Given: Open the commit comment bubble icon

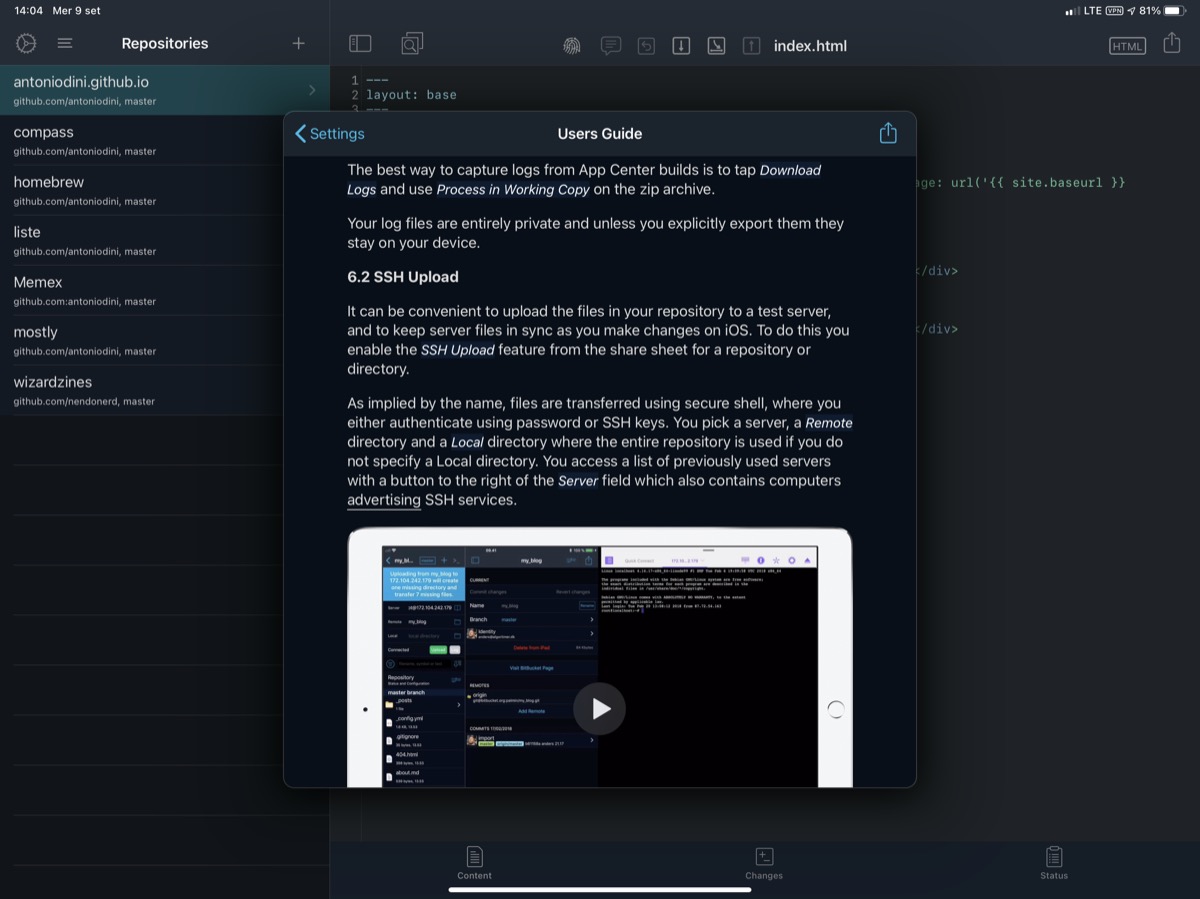Looking at the screenshot, I should pyautogui.click(x=610, y=46).
